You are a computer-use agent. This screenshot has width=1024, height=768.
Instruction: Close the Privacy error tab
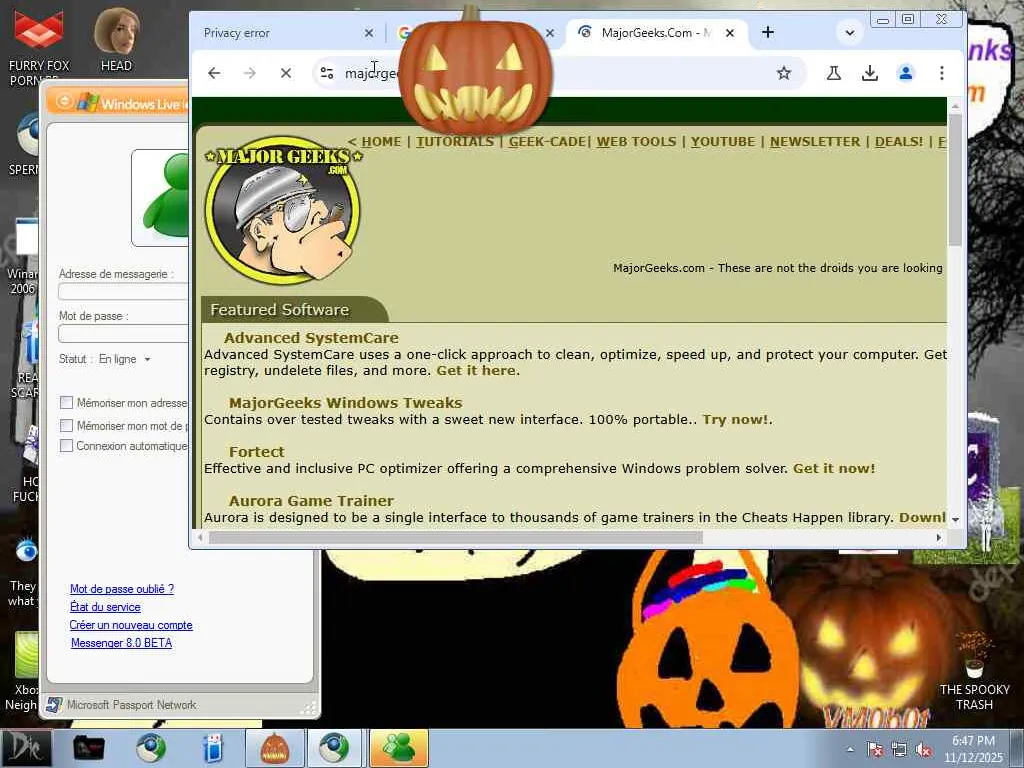369,33
